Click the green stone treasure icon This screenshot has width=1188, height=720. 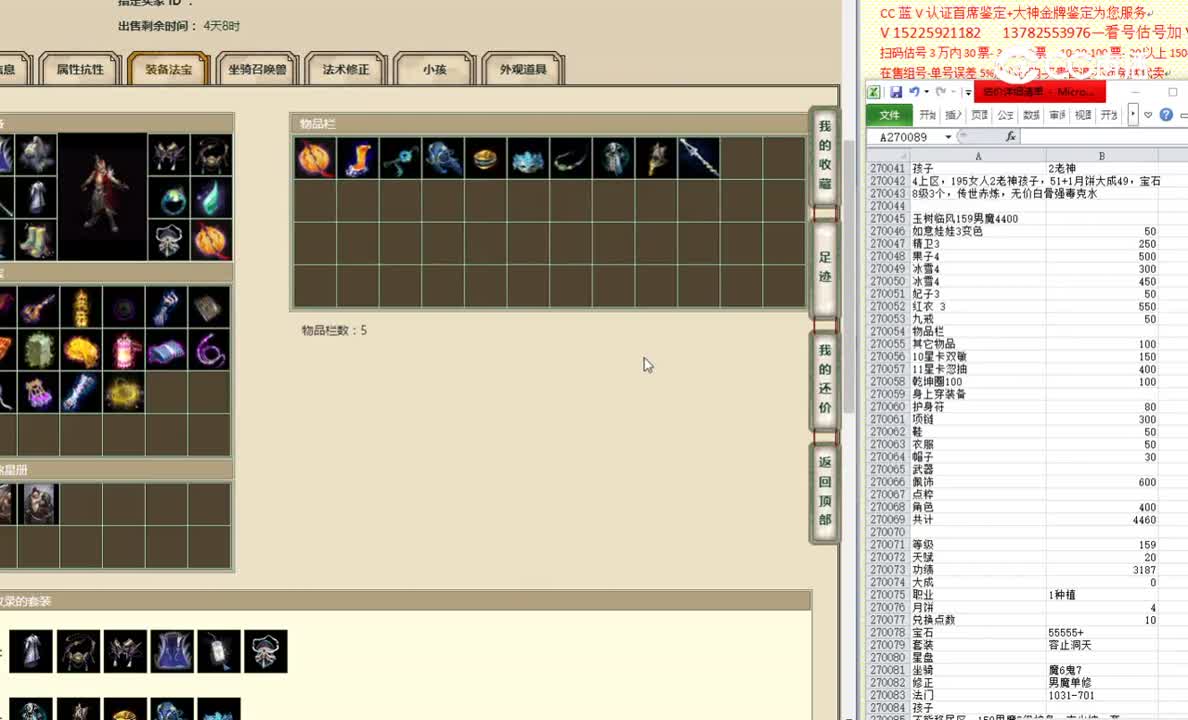click(x=38, y=350)
